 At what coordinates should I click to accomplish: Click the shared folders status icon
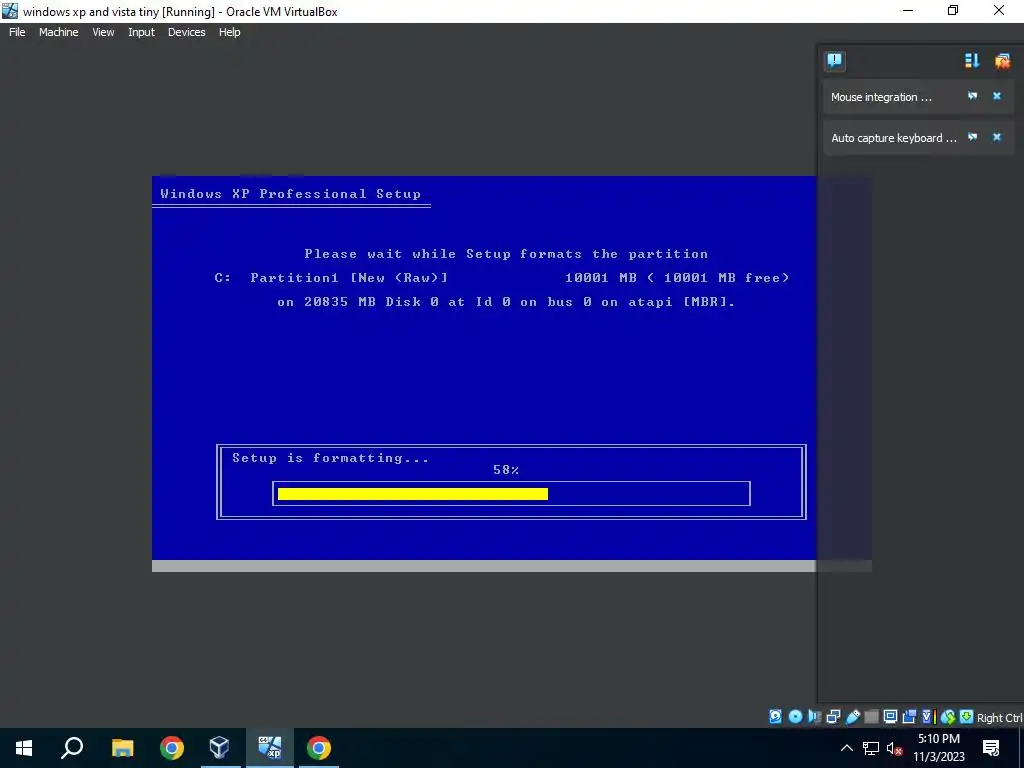871,716
